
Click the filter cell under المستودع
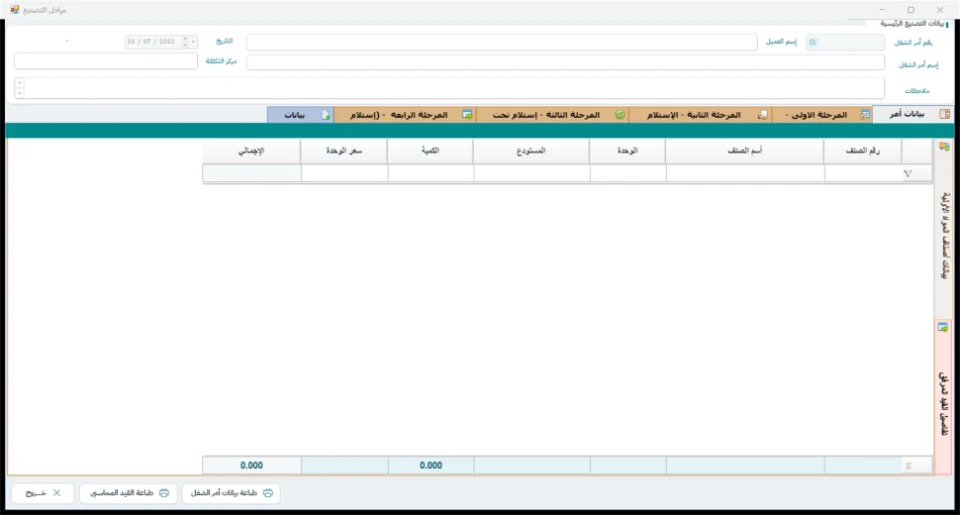pyautogui.click(x=532, y=174)
